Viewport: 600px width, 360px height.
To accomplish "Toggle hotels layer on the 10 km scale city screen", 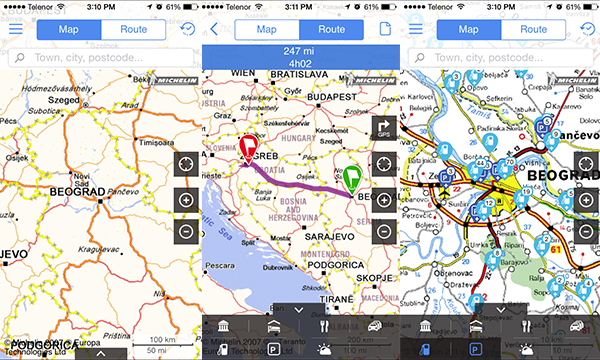I will 476,326.
